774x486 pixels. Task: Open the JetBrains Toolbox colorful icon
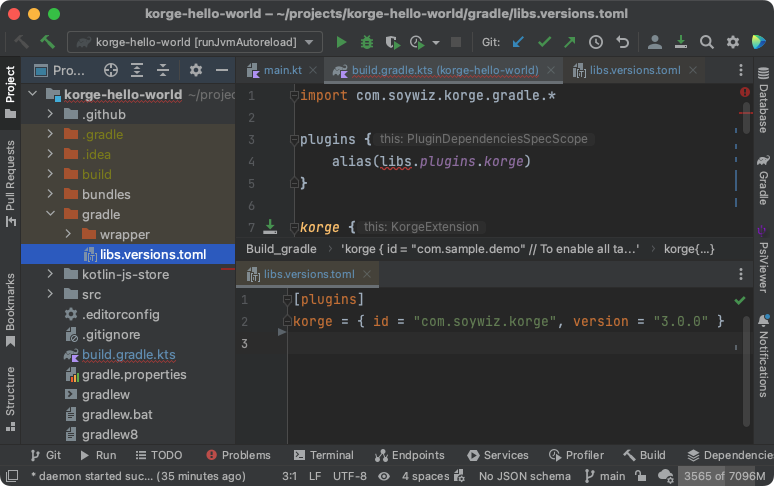tap(758, 42)
